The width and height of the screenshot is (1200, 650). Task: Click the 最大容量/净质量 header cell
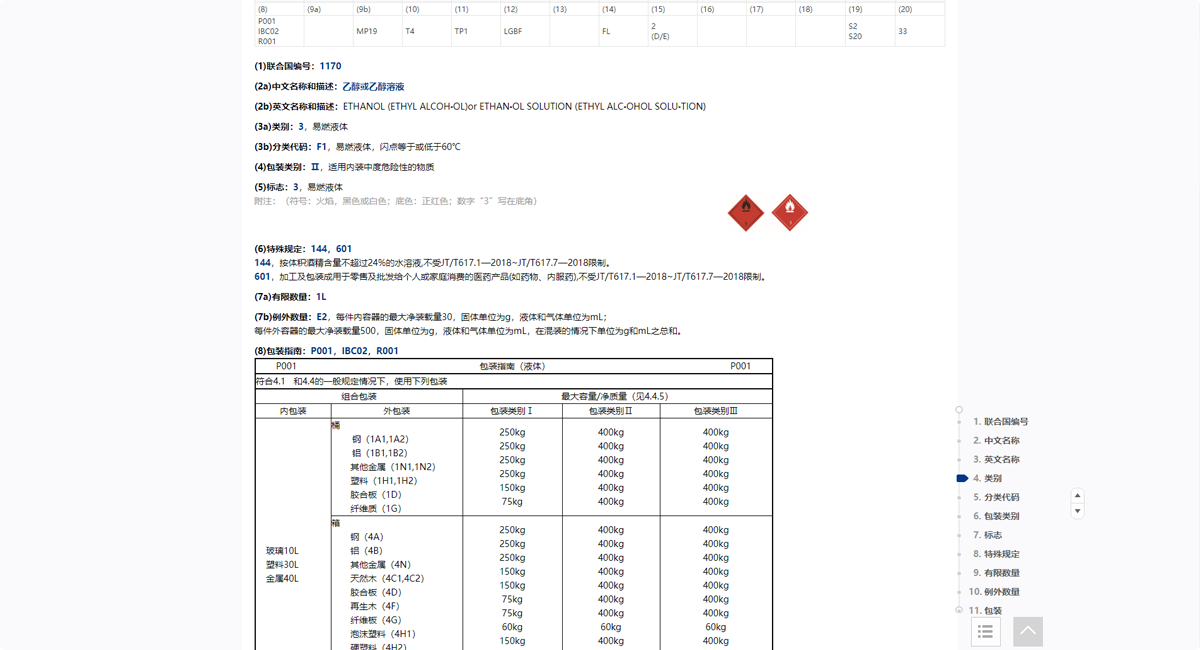[617, 396]
